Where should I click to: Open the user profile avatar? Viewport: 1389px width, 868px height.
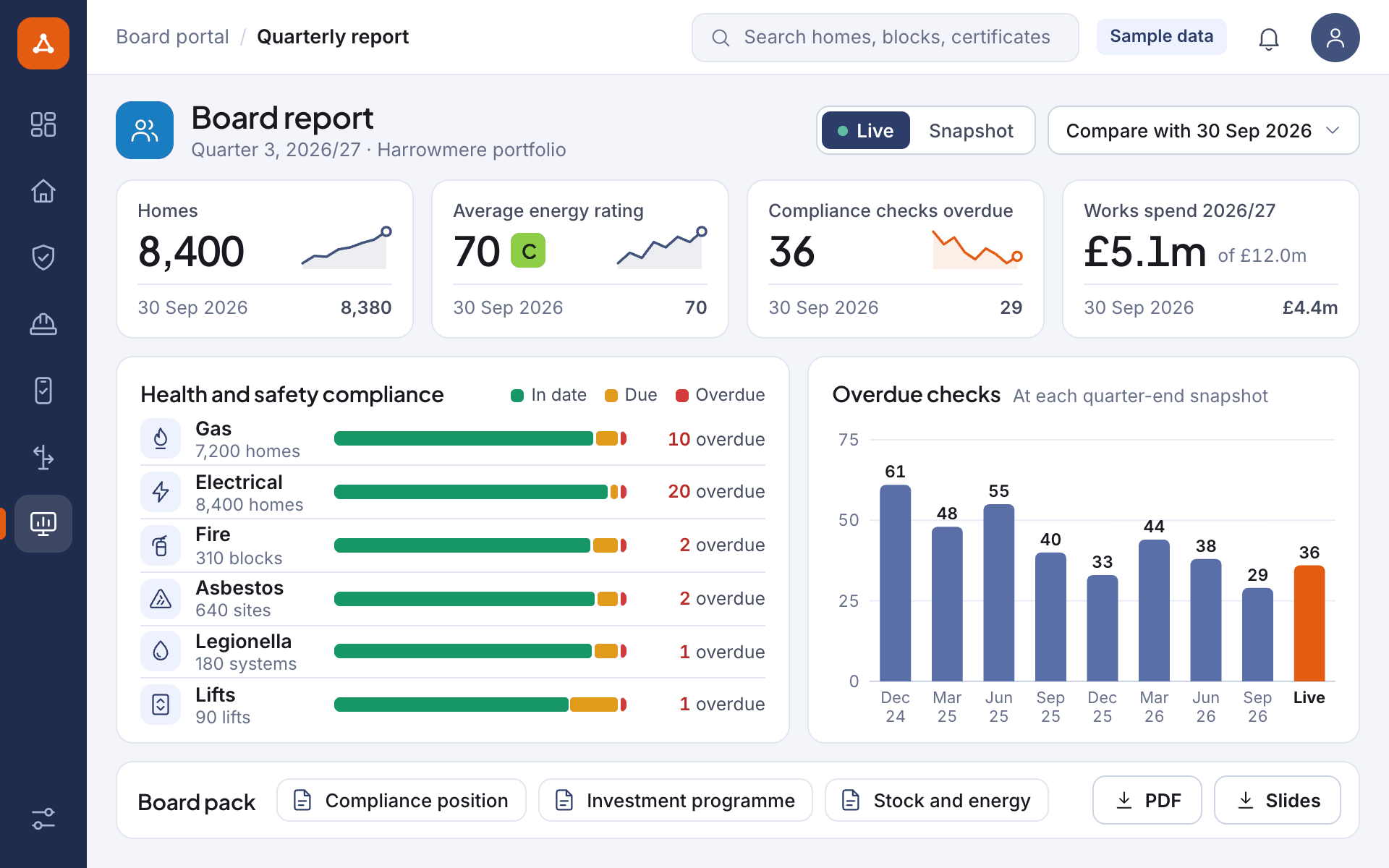1335,38
